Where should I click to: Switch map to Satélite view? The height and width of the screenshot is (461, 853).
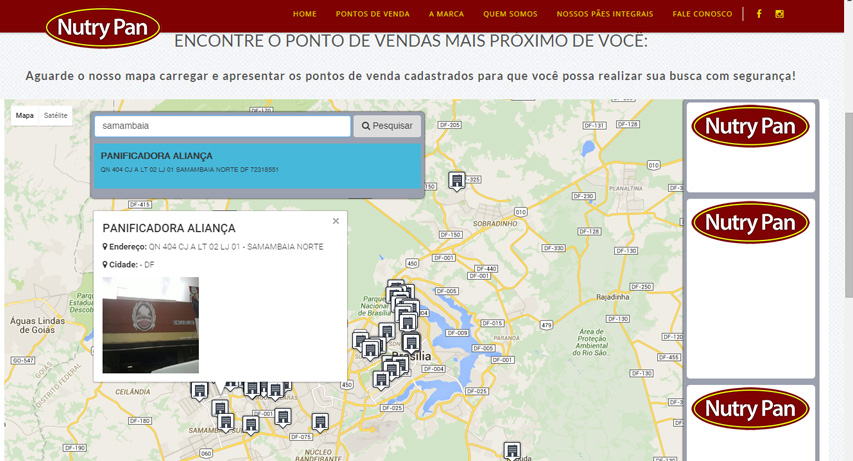click(55, 115)
